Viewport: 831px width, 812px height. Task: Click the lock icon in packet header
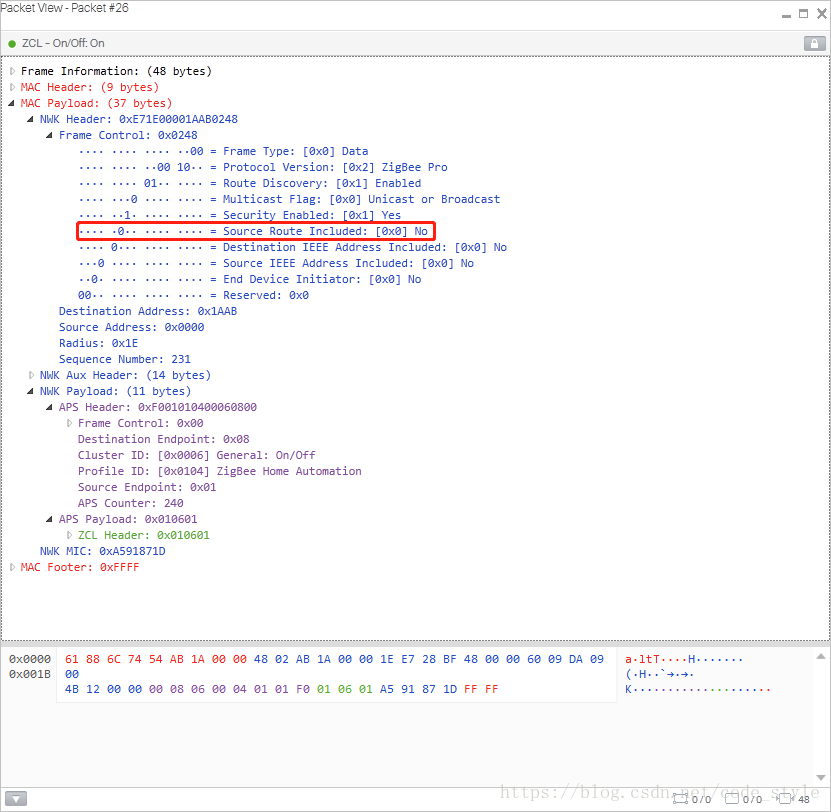[814, 43]
